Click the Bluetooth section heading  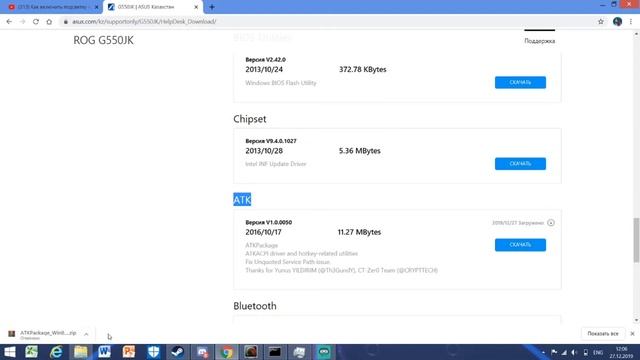point(255,306)
